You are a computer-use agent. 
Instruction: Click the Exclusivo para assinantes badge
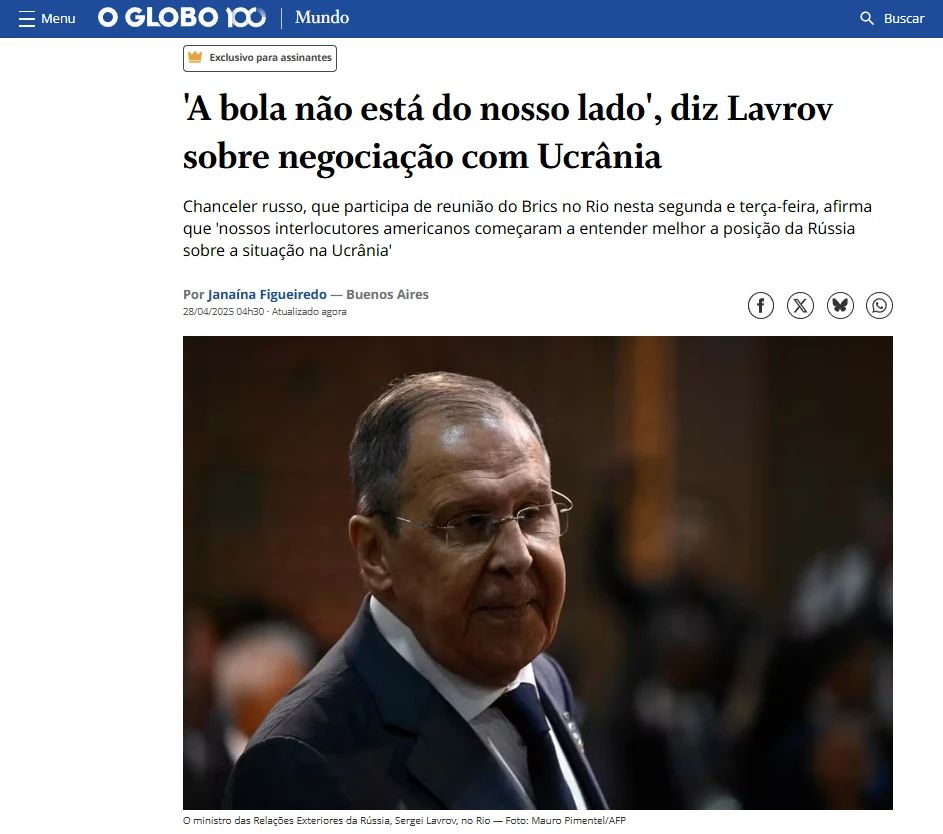[x=260, y=58]
